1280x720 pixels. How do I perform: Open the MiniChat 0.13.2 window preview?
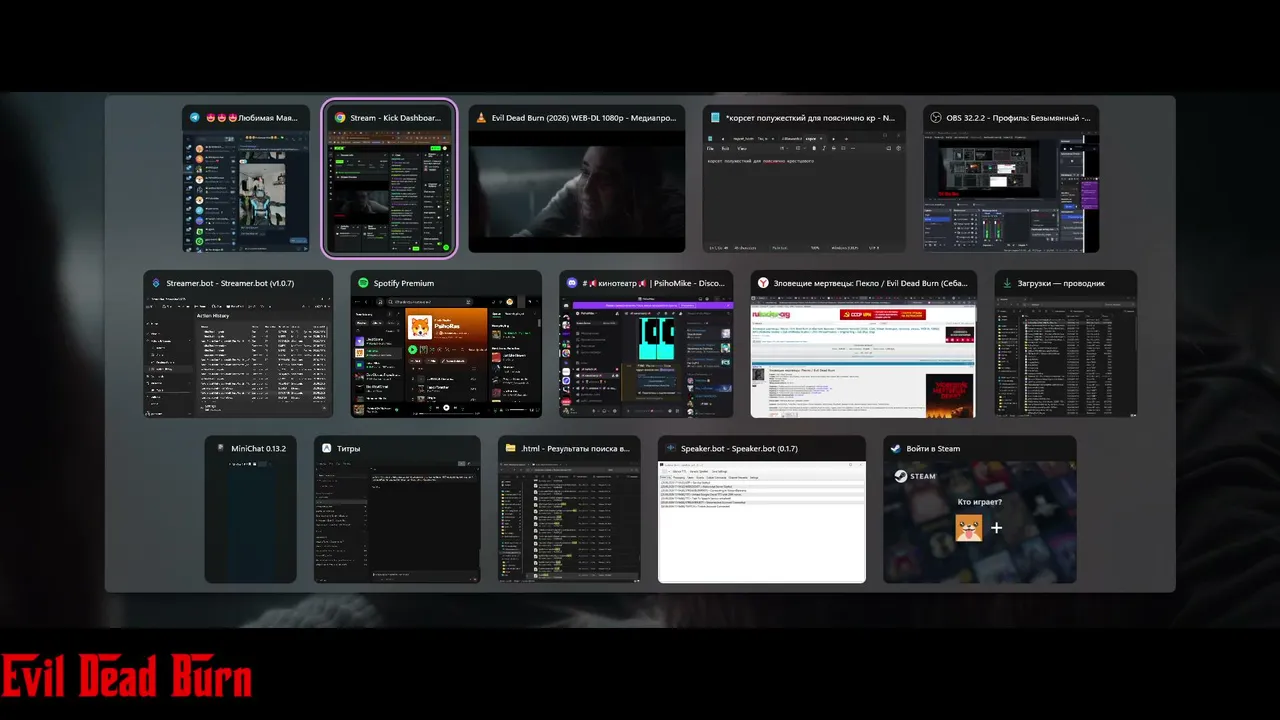pyautogui.click(x=251, y=523)
